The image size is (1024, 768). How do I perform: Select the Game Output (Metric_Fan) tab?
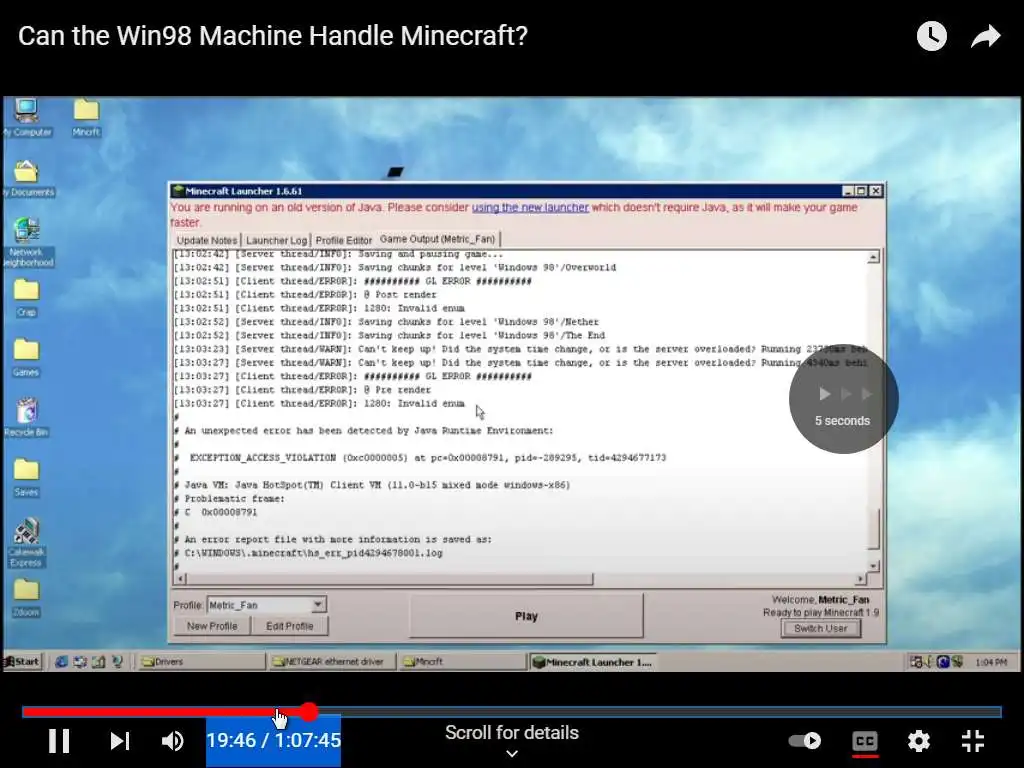coord(438,239)
